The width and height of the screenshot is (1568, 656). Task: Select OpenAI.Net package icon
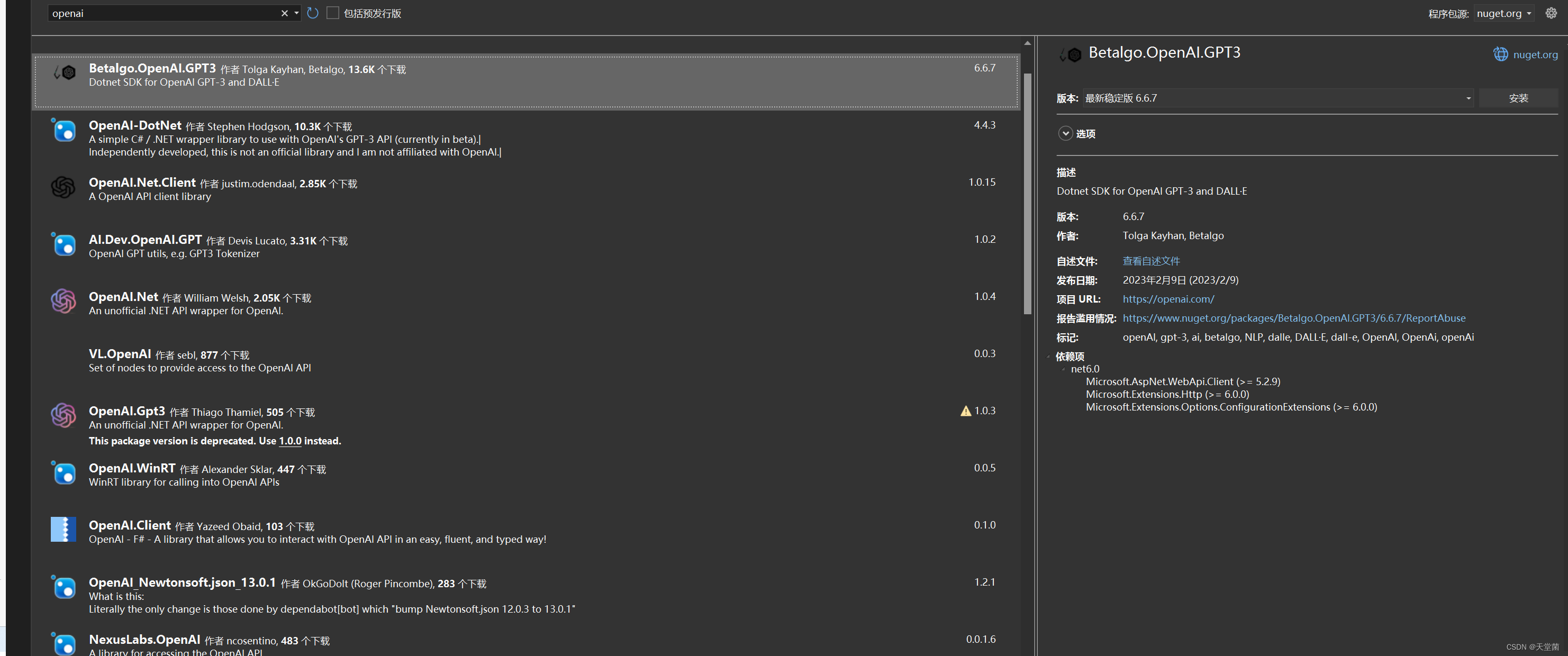(x=64, y=301)
